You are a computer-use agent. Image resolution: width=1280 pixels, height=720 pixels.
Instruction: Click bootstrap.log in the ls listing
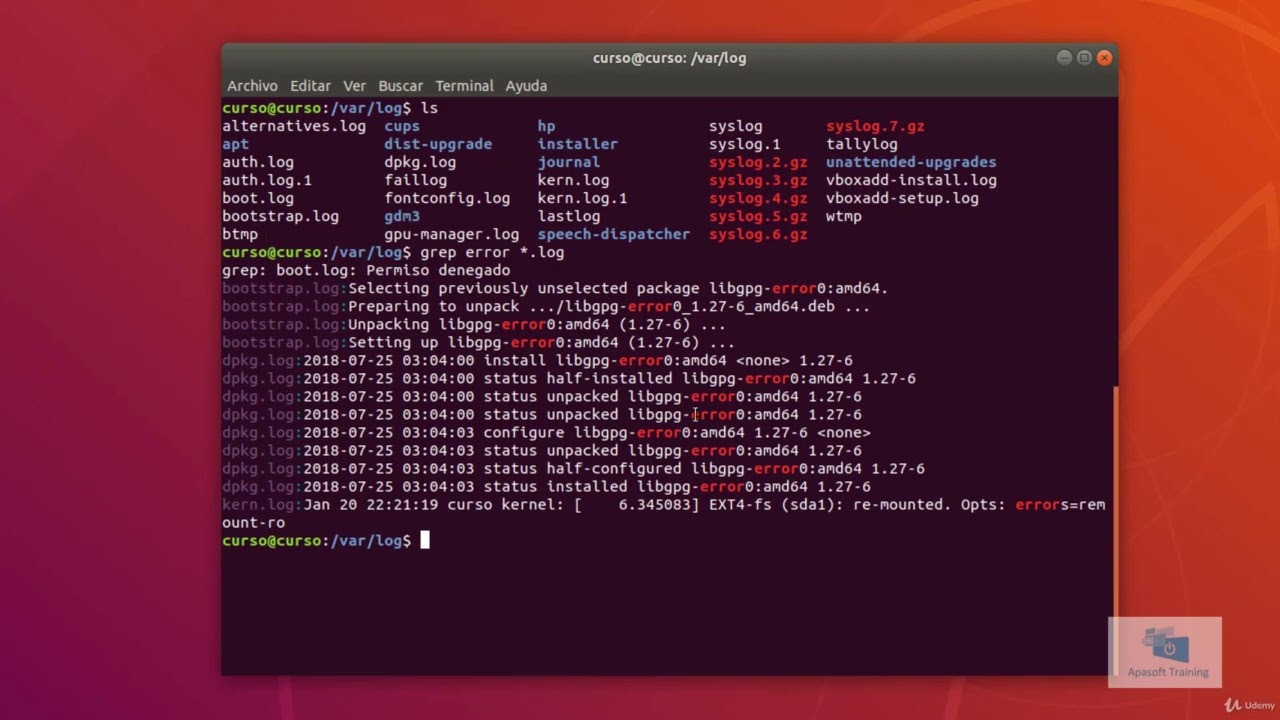280,216
